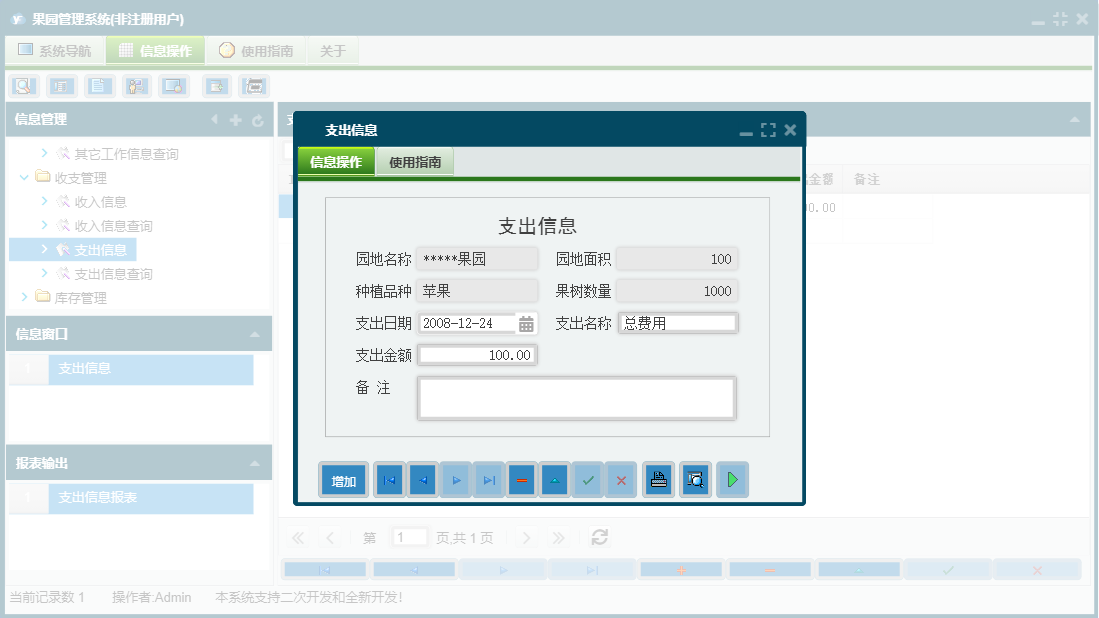Screen dimensions: 1099x618
Task: Cancel editing with the red X icon
Action: [620, 480]
